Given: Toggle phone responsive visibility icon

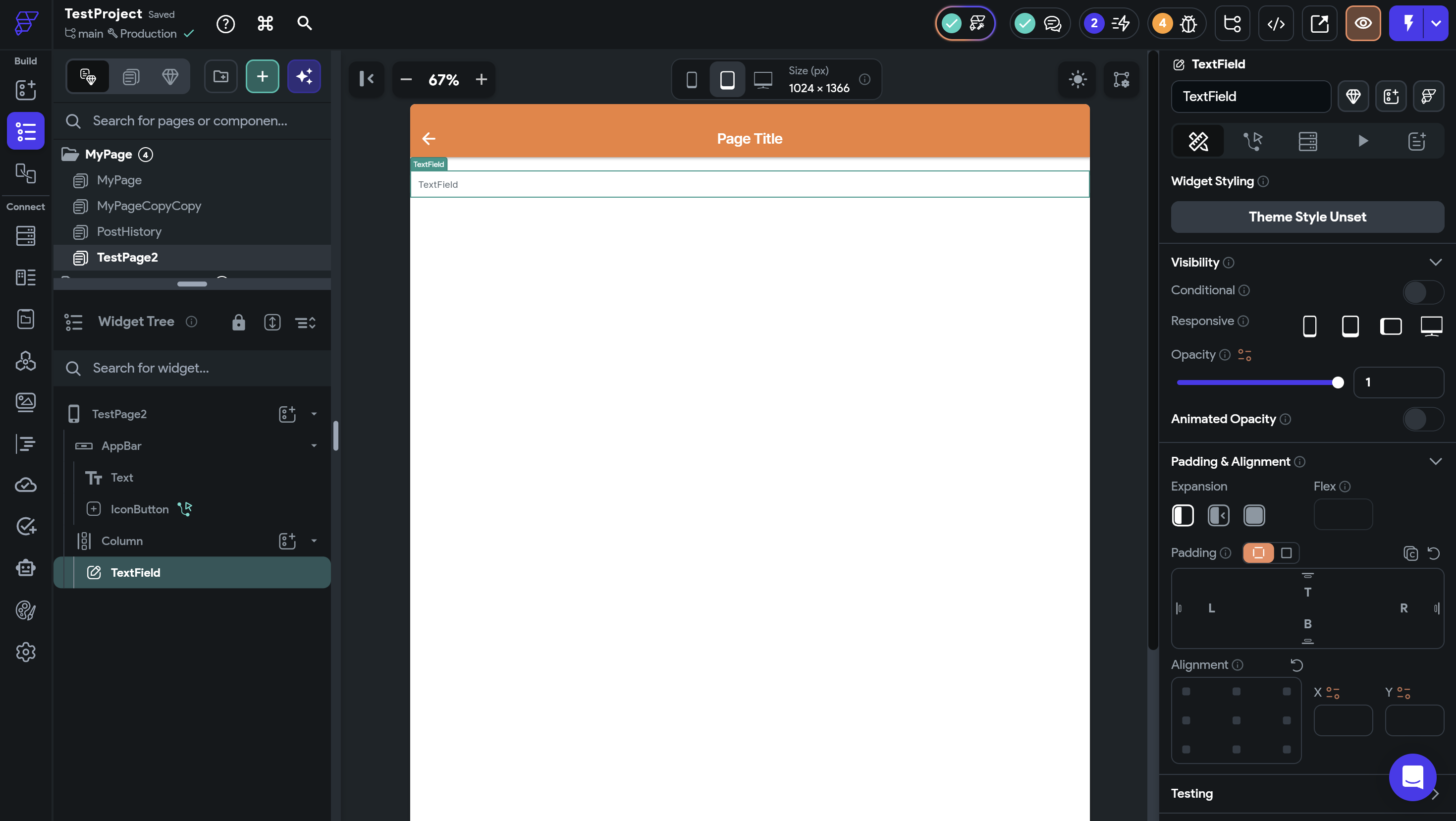Looking at the screenshot, I should tap(1309, 326).
